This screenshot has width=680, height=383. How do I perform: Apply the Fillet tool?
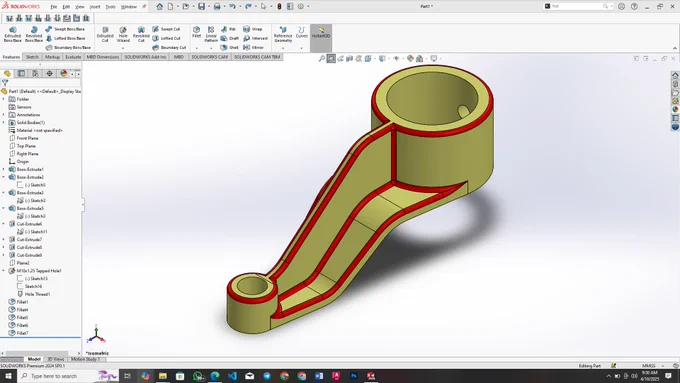pos(196,32)
